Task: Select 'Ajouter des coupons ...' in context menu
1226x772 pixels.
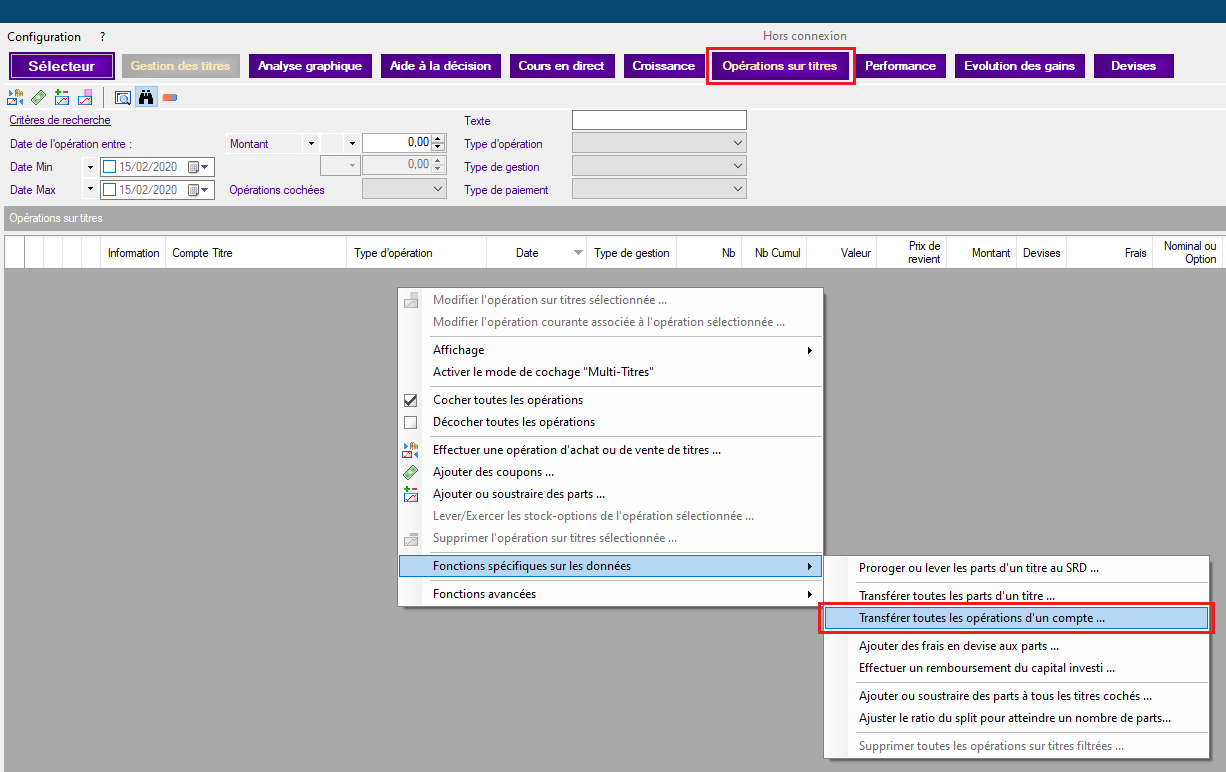Action: 493,472
